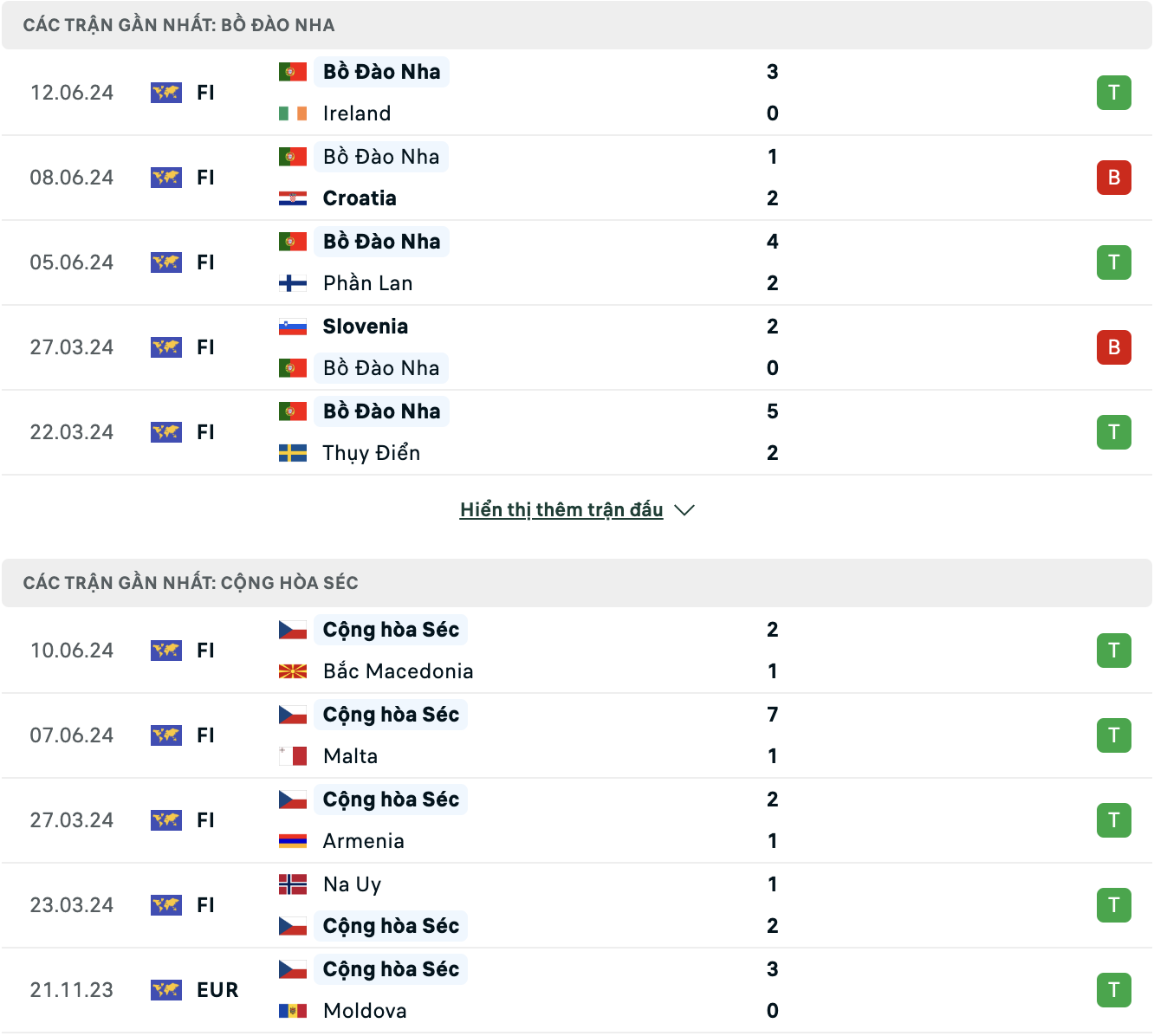Click the Finland flag next to Phần Lan
Viewport: 1154px width, 1036px height.
click(x=293, y=283)
